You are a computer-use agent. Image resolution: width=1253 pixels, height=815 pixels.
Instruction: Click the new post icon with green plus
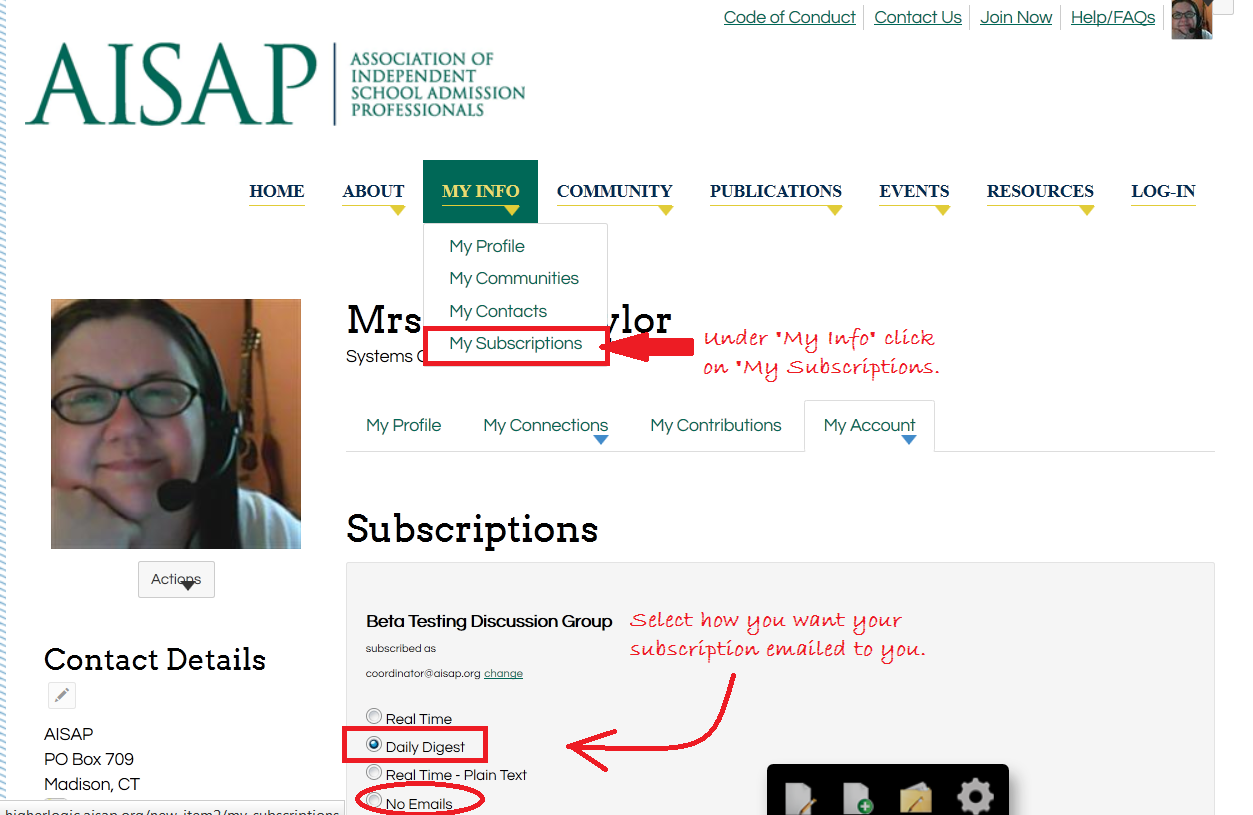(857, 798)
